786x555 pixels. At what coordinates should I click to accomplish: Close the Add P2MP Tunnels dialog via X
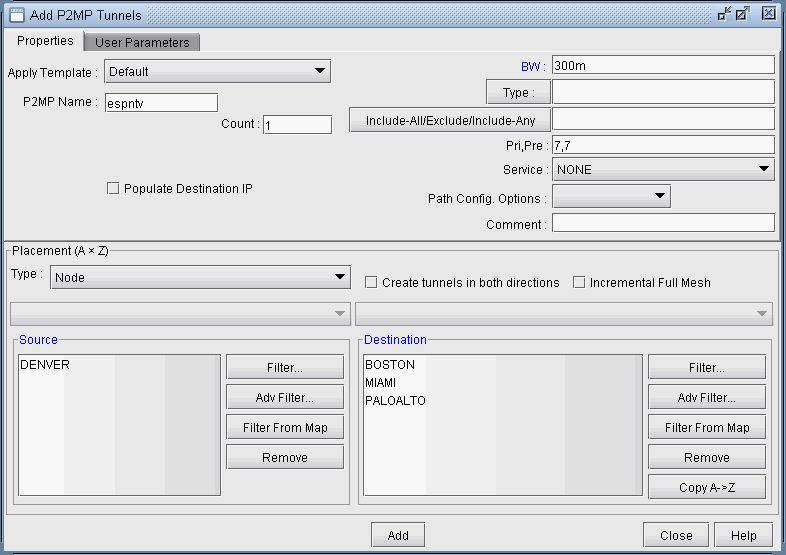(x=768, y=14)
